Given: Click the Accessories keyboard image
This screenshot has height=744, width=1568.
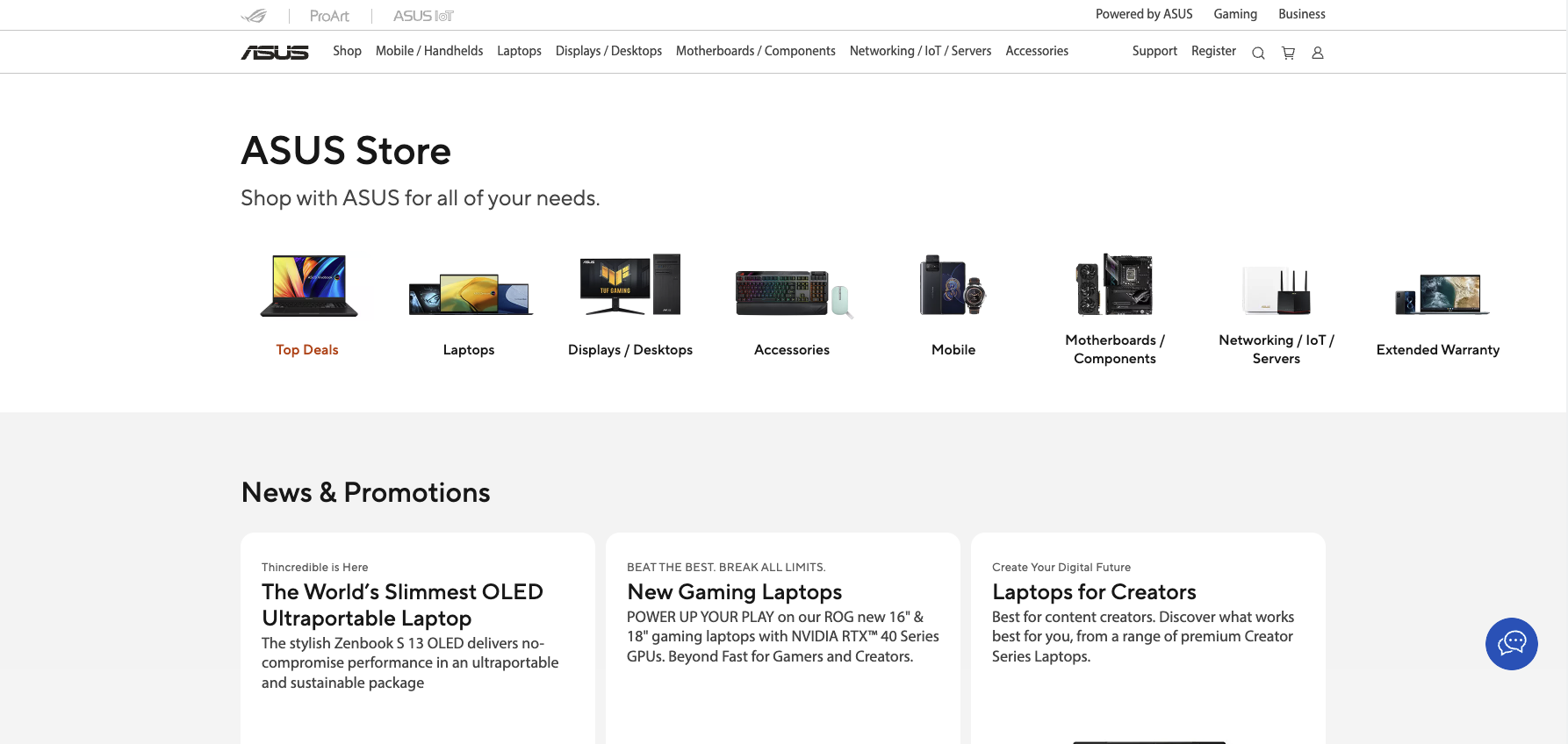Looking at the screenshot, I should 794,293.
